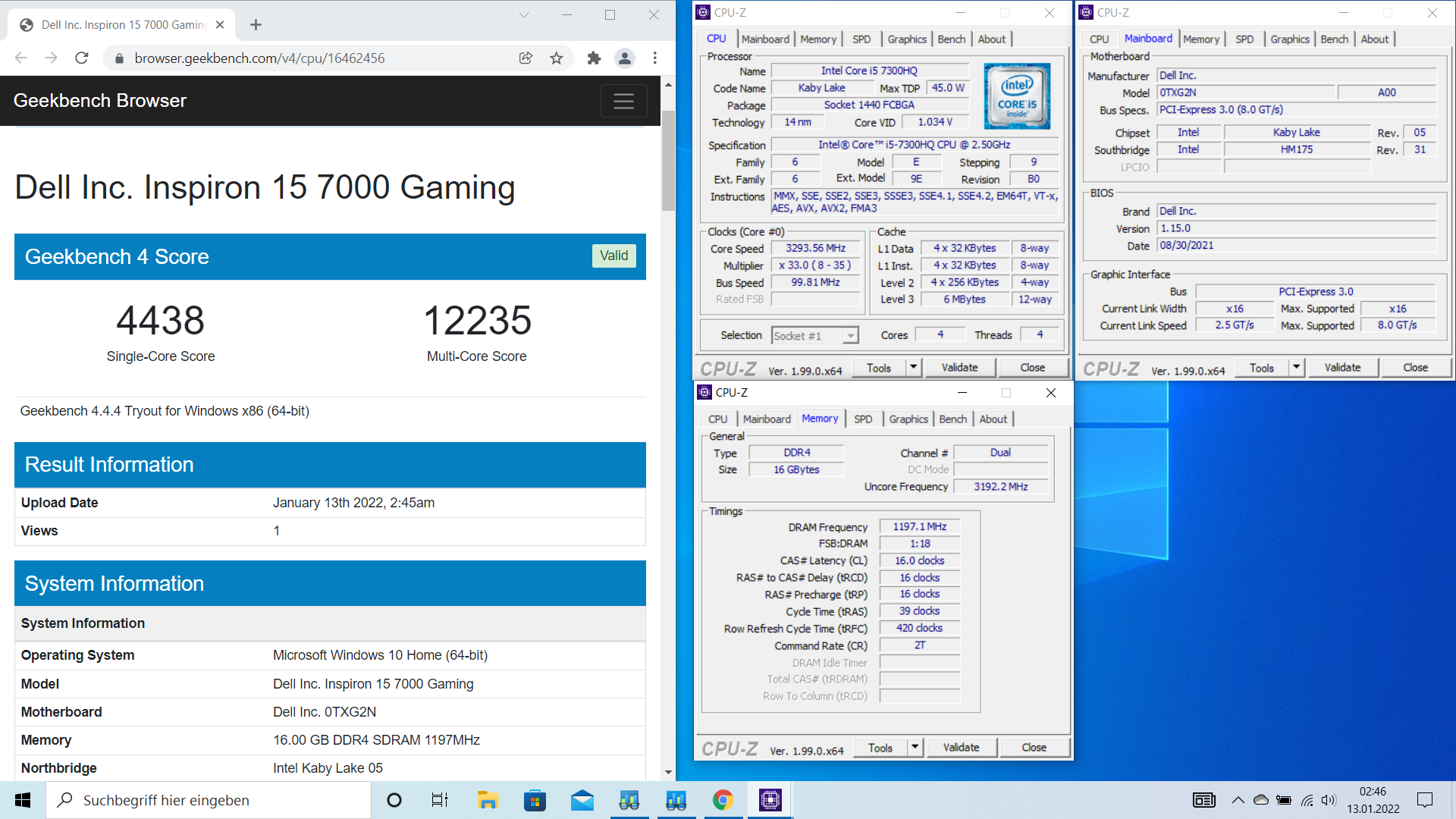Open Memory tab in the Mainboard CPU-Z window
The height and width of the screenshot is (819, 1456).
point(1200,39)
